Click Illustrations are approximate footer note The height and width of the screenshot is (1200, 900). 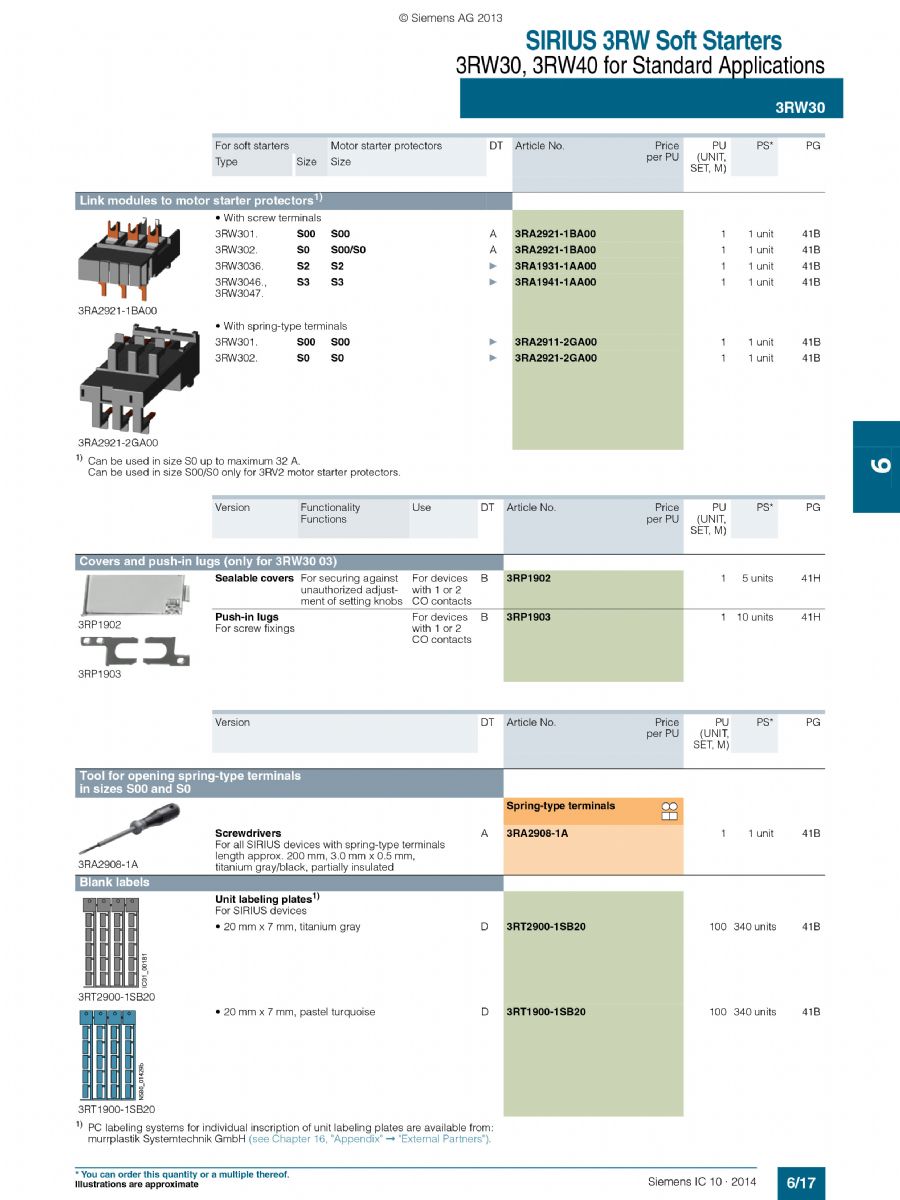[x=136, y=1185]
